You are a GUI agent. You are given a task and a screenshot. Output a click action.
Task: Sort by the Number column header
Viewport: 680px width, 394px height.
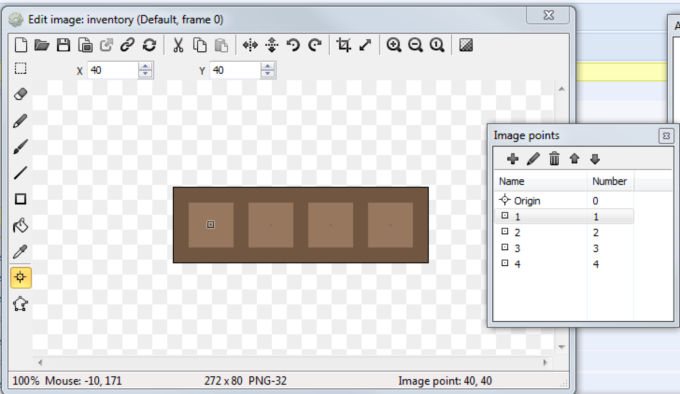(x=610, y=181)
